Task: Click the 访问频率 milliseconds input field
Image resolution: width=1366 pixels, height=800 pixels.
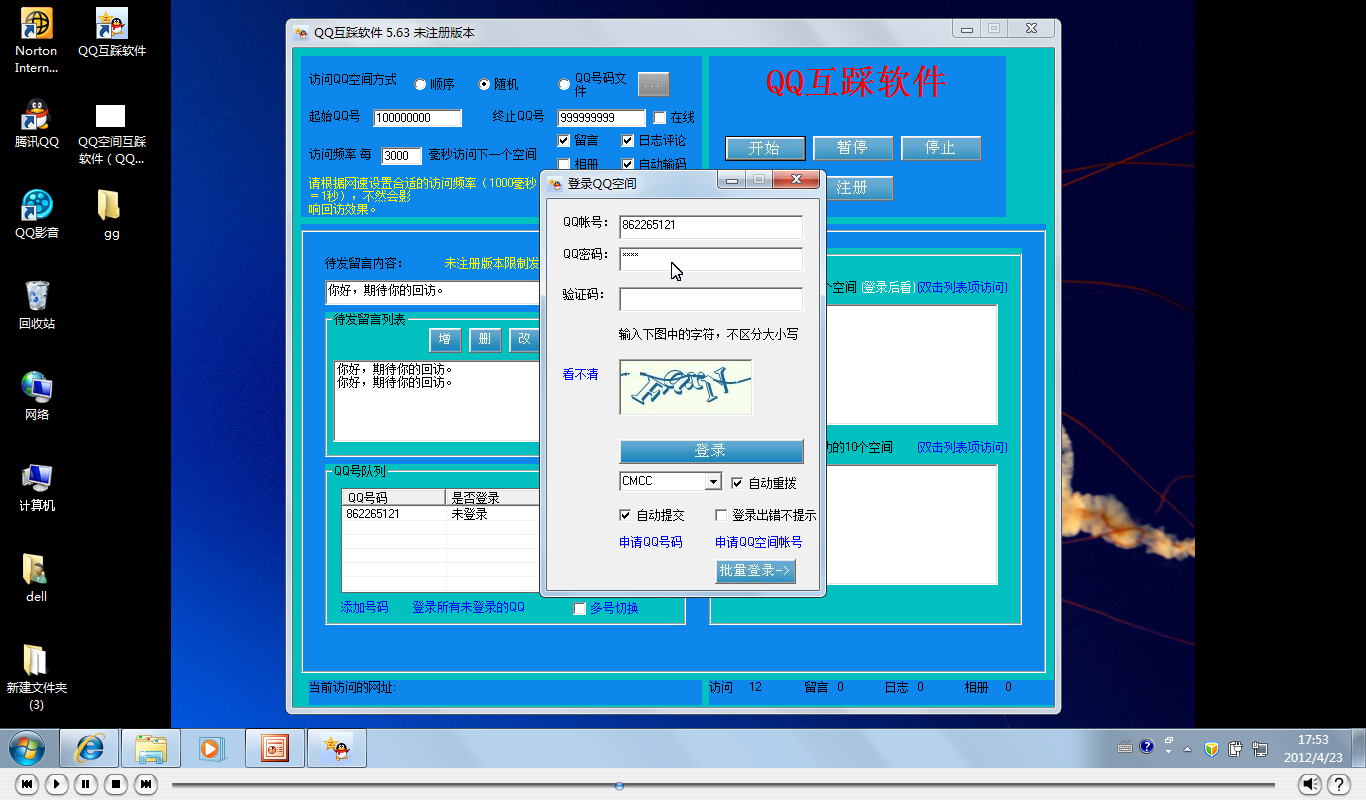Action: [402, 156]
